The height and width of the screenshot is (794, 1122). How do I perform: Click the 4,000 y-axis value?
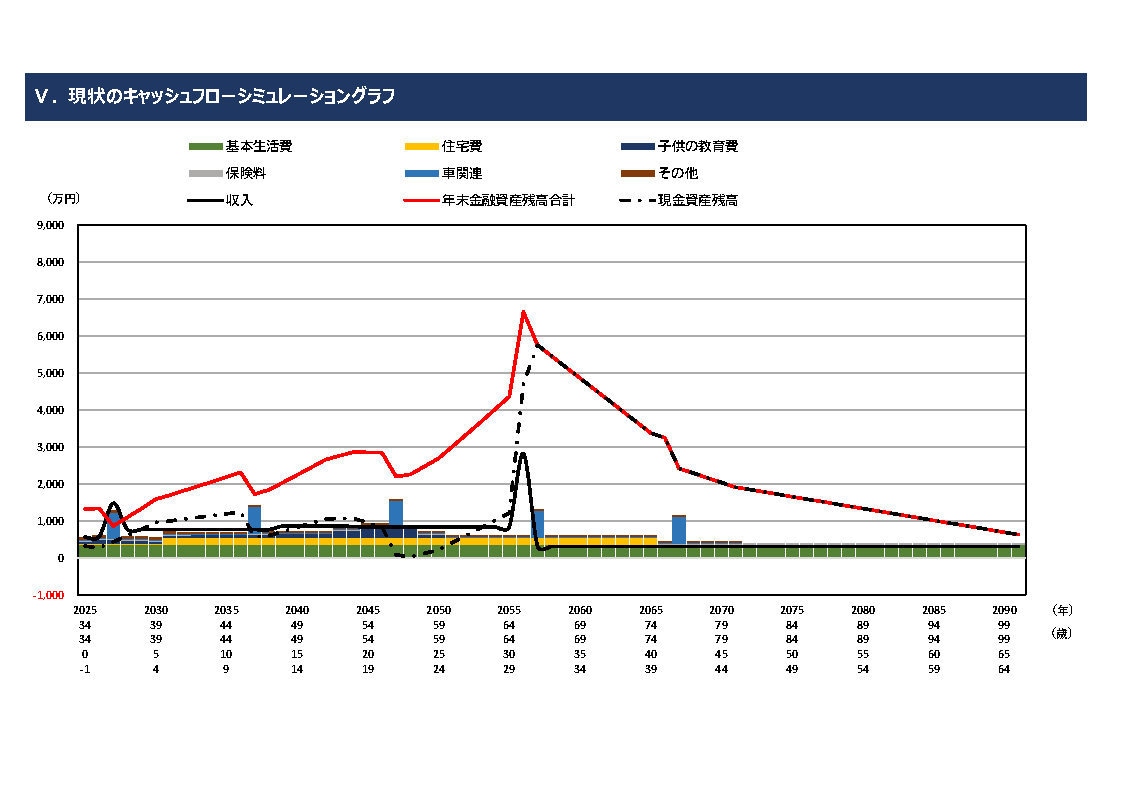(50, 411)
